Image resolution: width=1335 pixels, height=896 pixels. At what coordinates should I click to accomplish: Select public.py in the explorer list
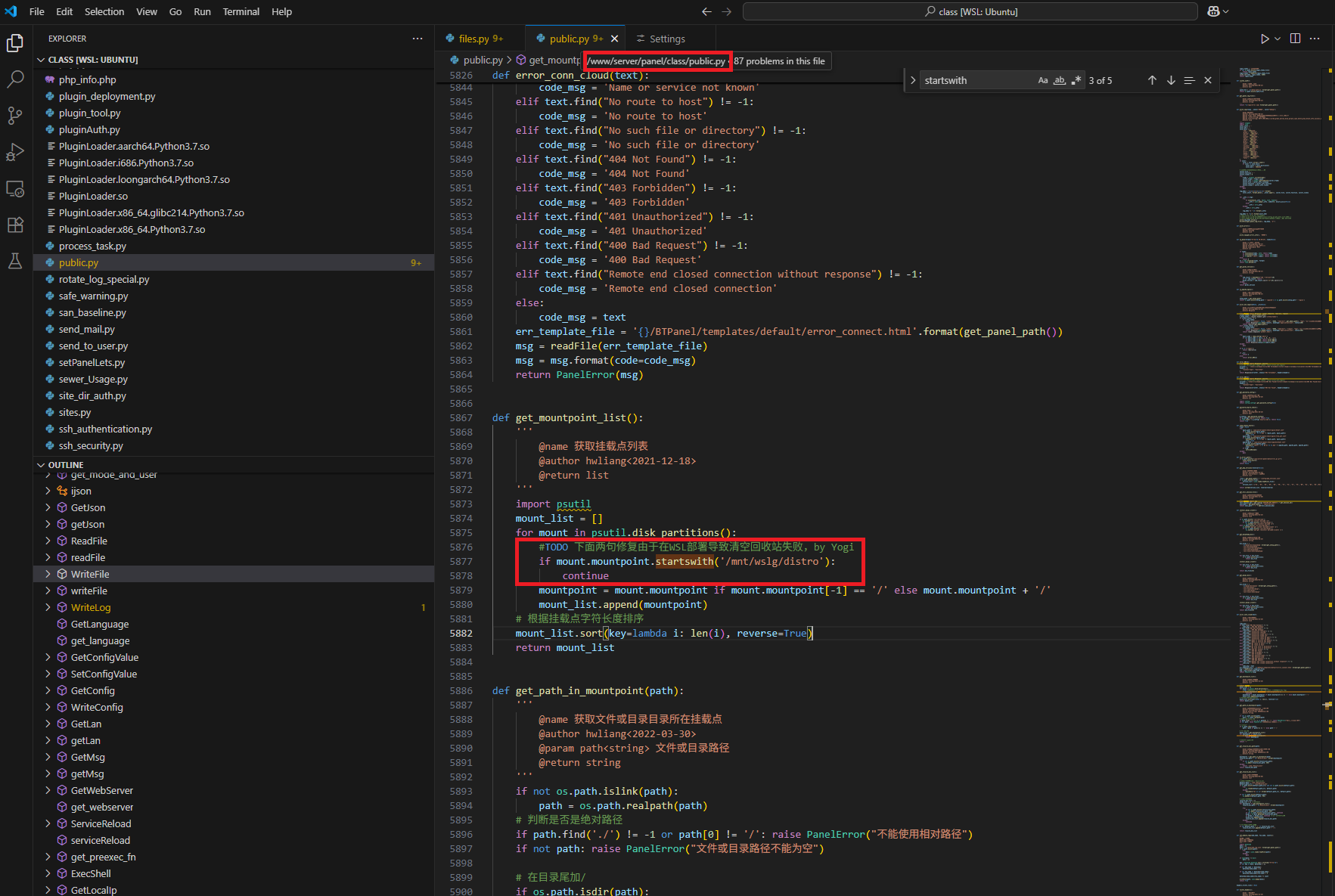coord(234,262)
